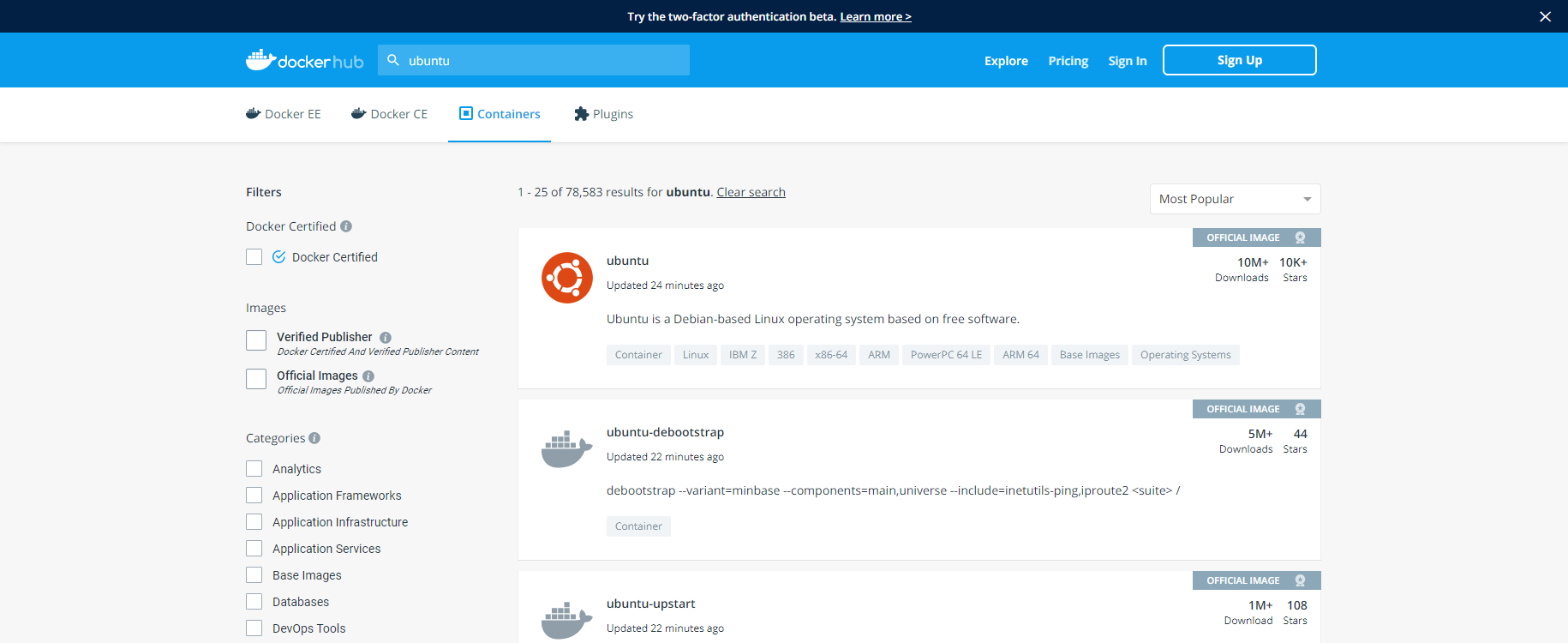This screenshot has height=643, width=1568.
Task: Click Container tag on ubuntu-debootstrap card
Action: click(x=638, y=526)
